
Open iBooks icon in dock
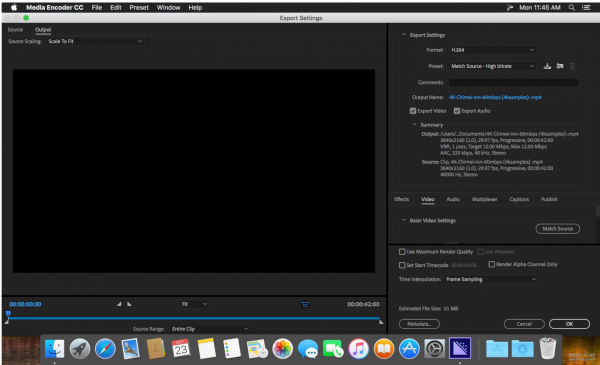384,349
